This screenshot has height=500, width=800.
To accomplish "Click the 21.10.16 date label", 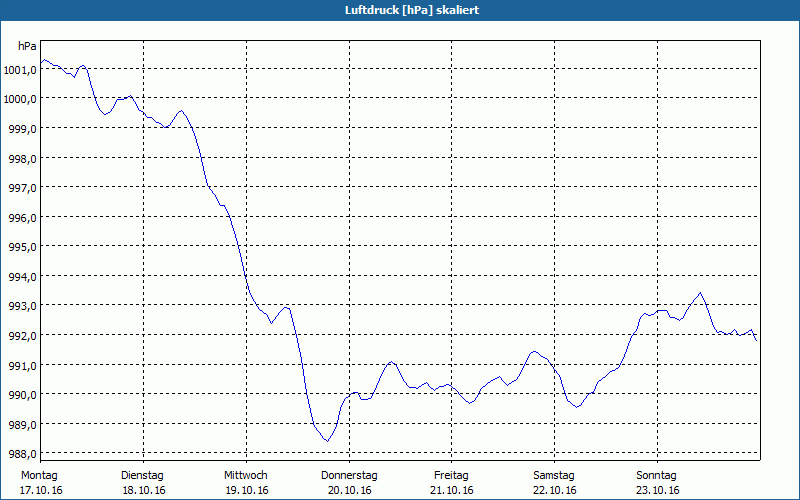I will [452, 490].
